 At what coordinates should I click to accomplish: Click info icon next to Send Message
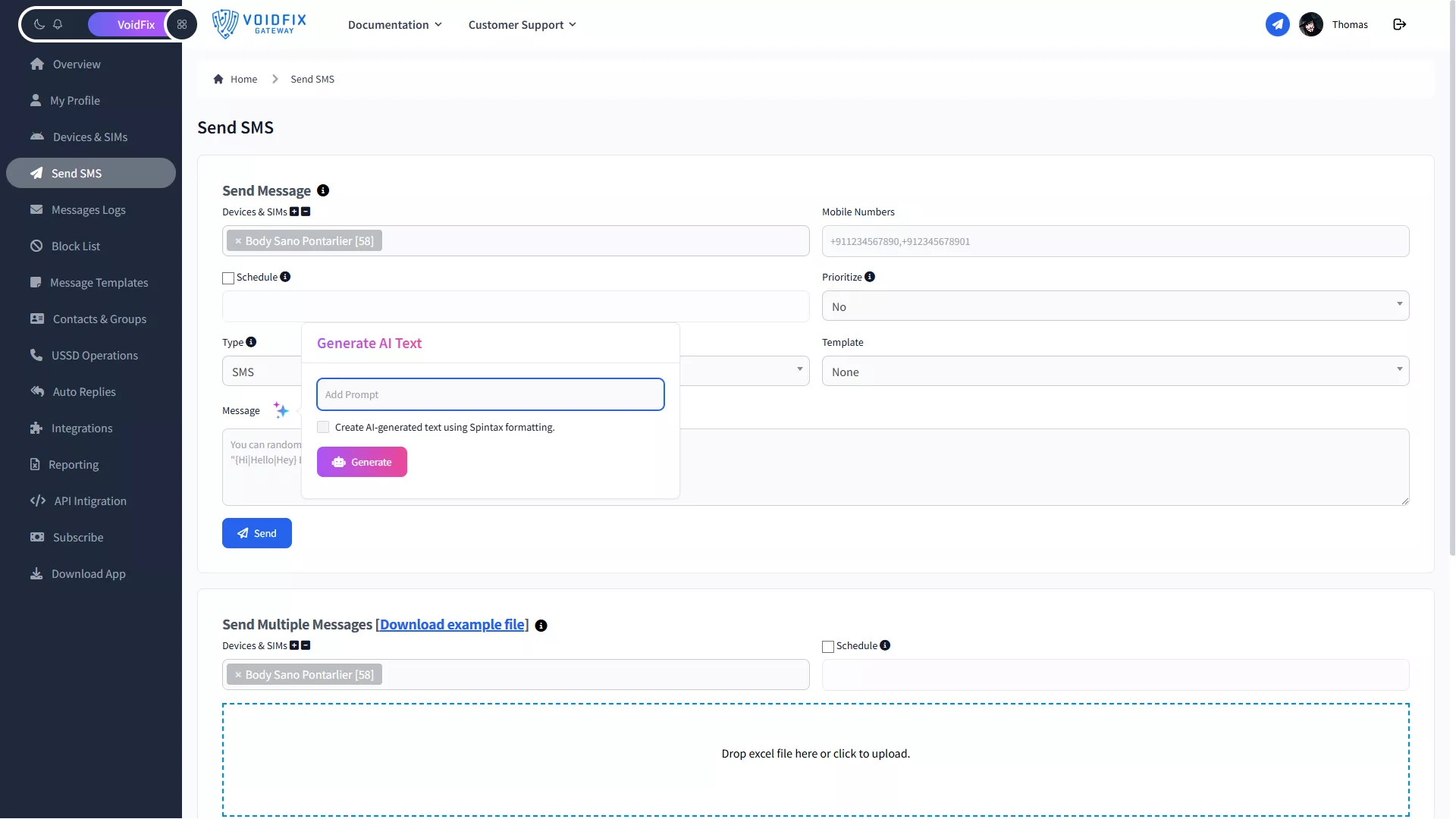[323, 190]
